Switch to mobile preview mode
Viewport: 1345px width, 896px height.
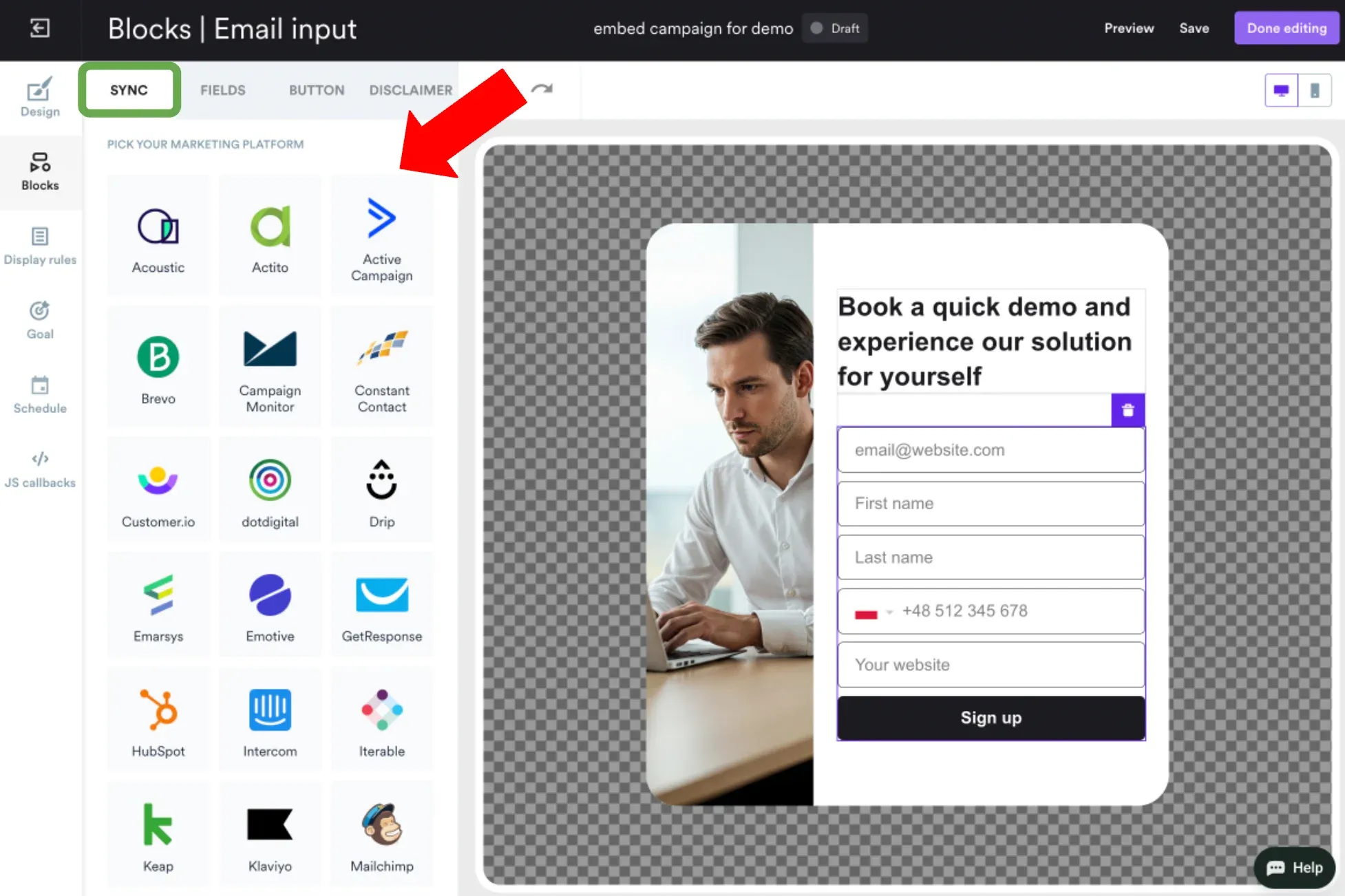(x=1315, y=90)
